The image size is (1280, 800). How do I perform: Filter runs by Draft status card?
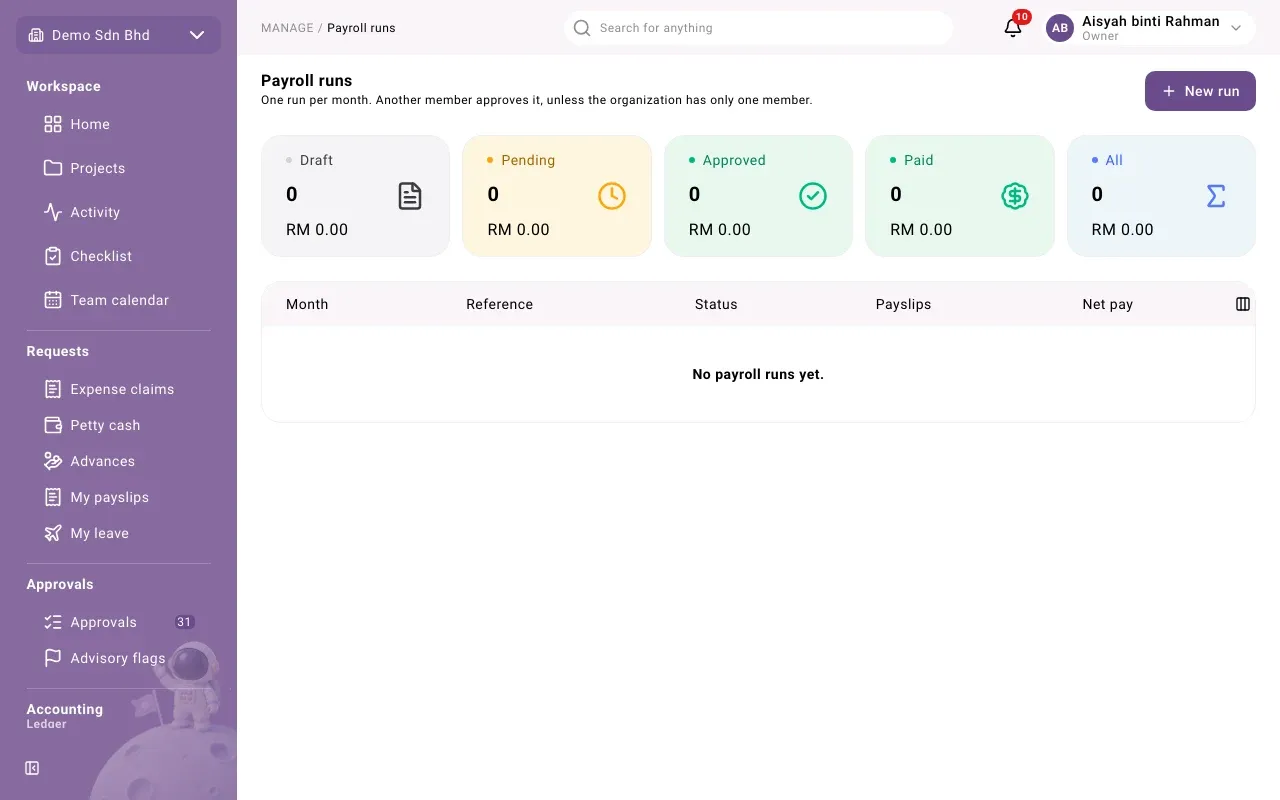[355, 196]
